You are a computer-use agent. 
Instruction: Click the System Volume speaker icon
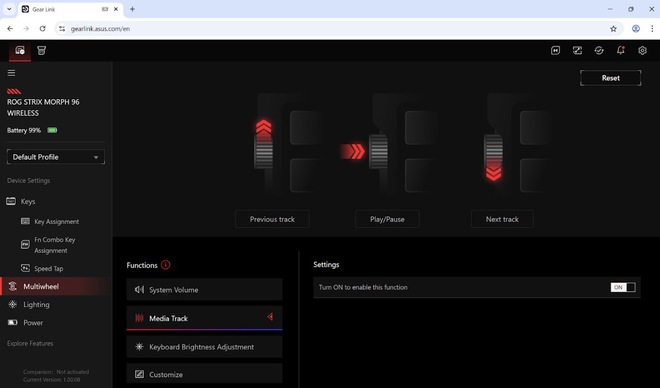pos(139,290)
